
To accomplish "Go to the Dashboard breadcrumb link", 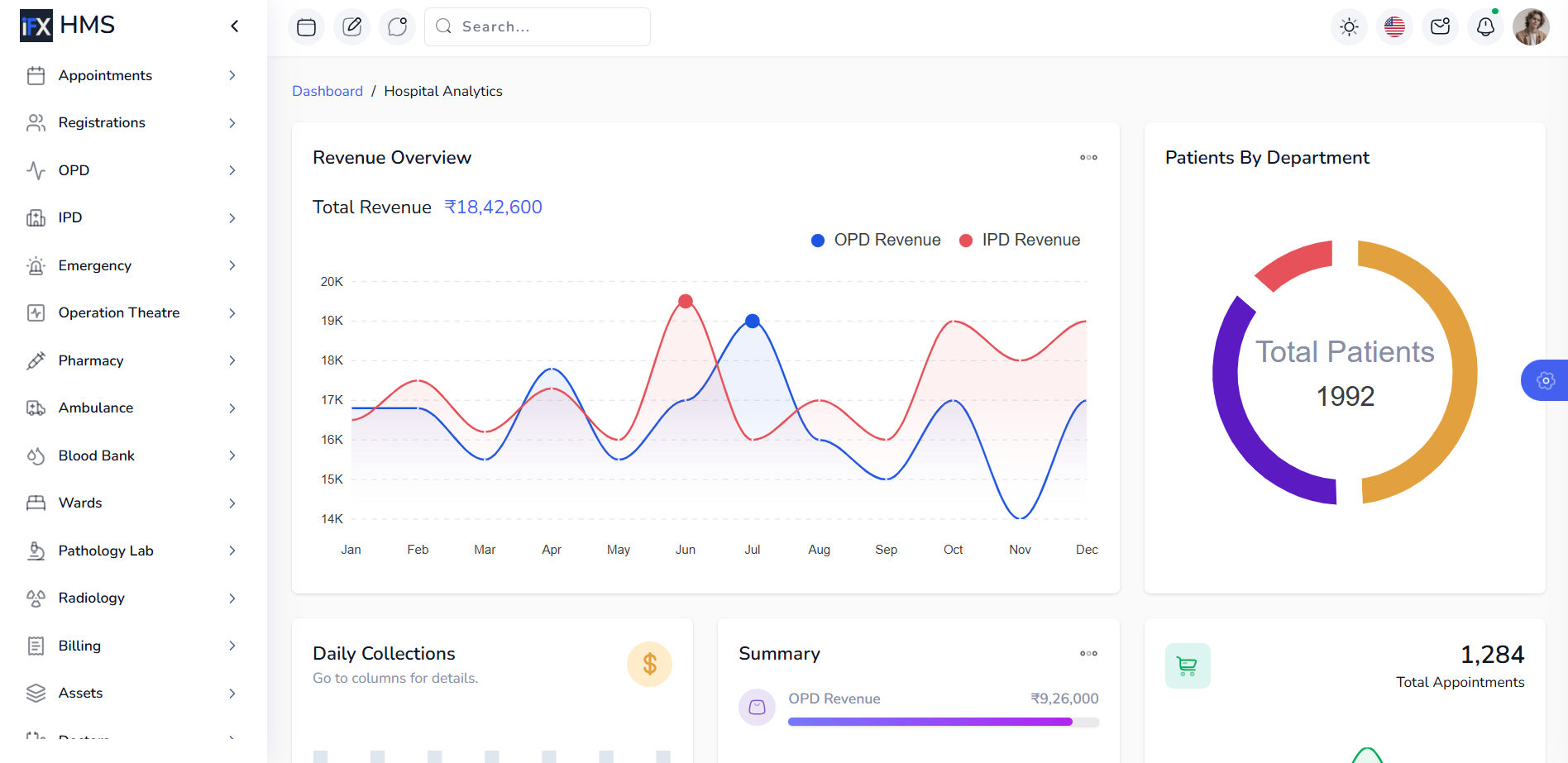I will [327, 91].
